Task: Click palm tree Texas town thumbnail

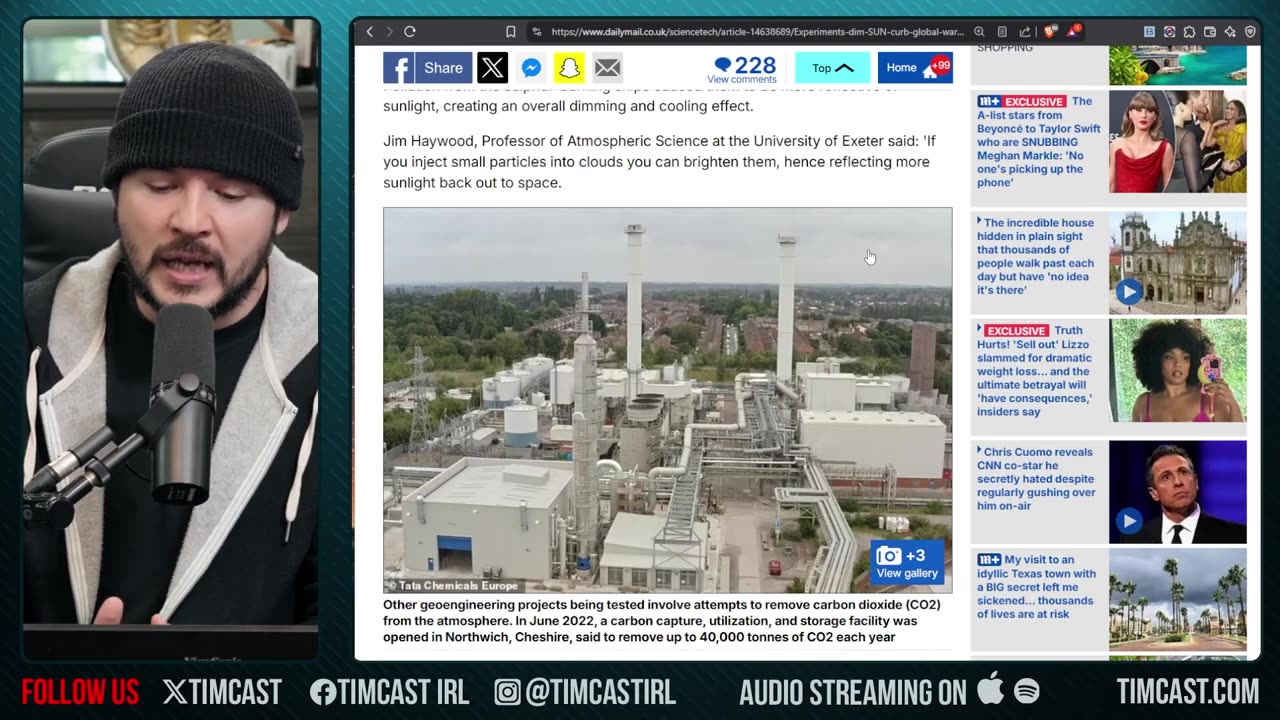Action: [x=1178, y=600]
